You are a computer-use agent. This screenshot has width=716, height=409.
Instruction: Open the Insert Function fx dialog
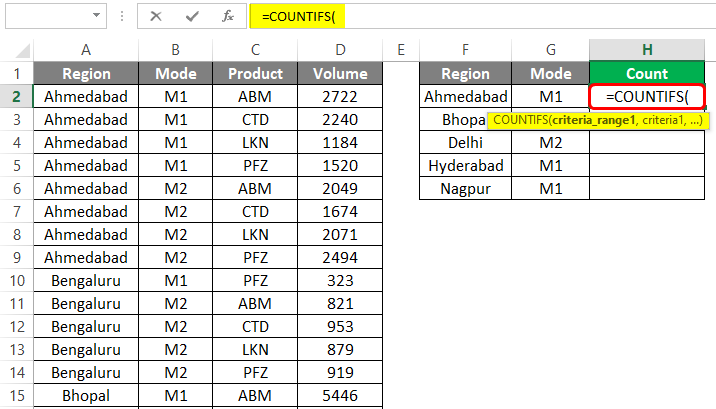(228, 15)
